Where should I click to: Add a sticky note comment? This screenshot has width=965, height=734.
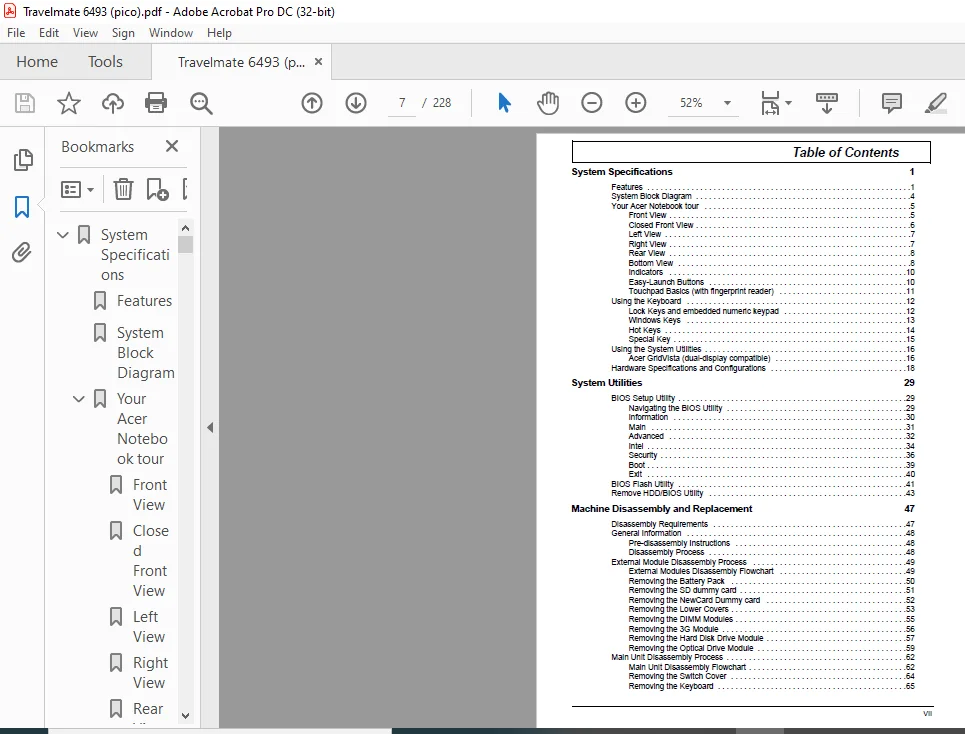pyautogui.click(x=891, y=103)
